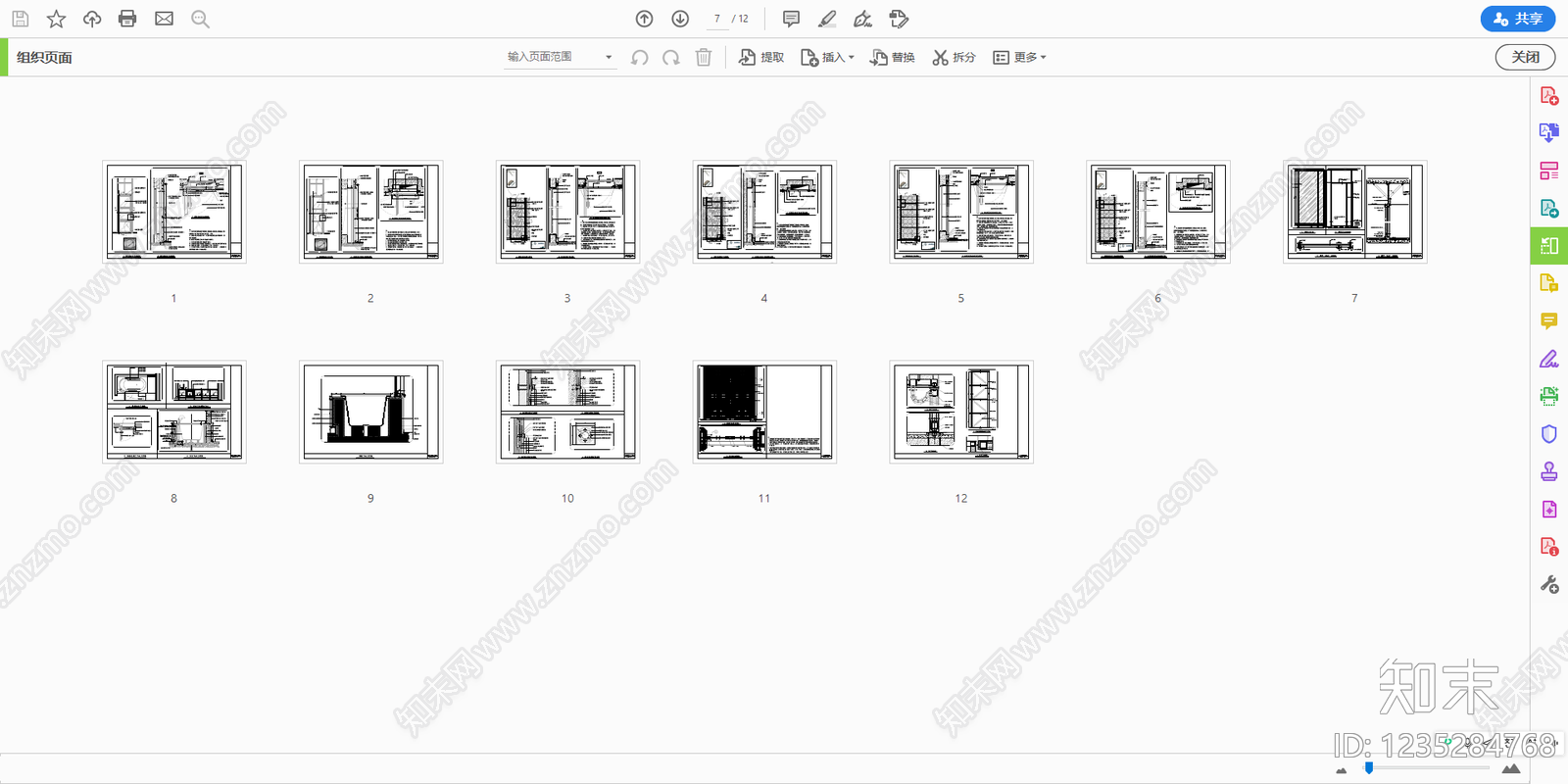Select page 1 thumbnail
1568x784 pixels.
174,212
